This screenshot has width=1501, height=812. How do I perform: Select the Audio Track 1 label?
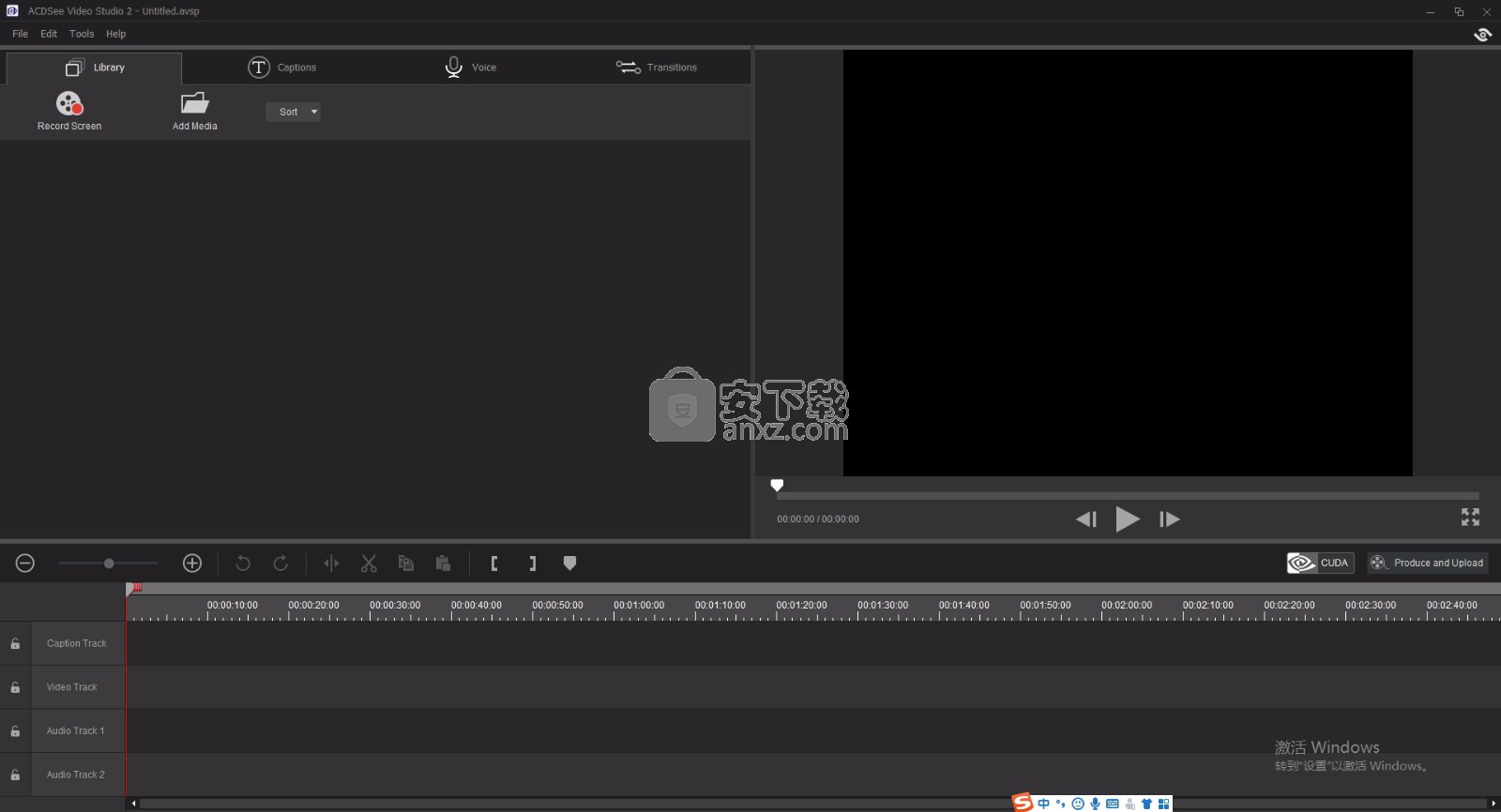(x=75, y=730)
